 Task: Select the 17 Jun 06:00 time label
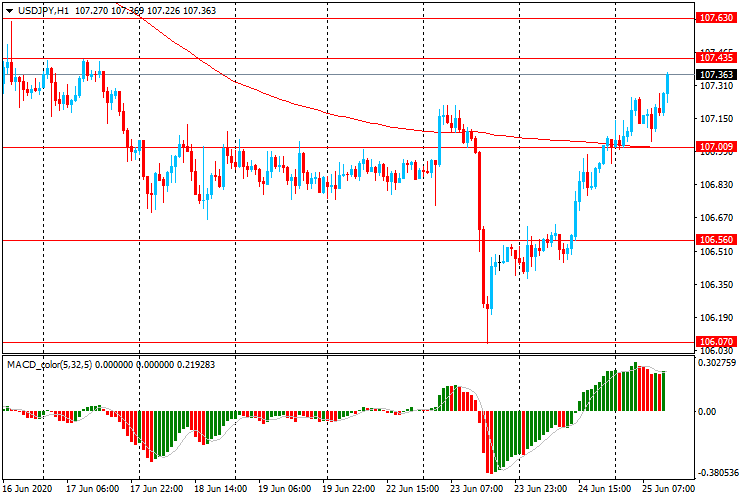tap(92, 490)
